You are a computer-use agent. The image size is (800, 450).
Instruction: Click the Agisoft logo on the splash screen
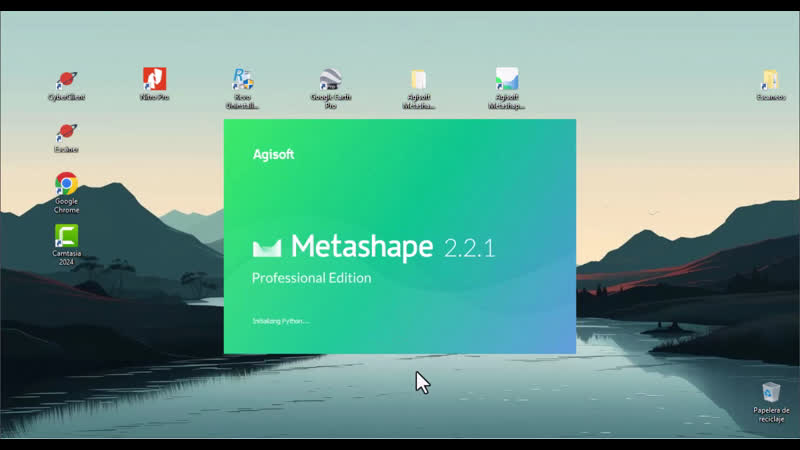click(273, 155)
